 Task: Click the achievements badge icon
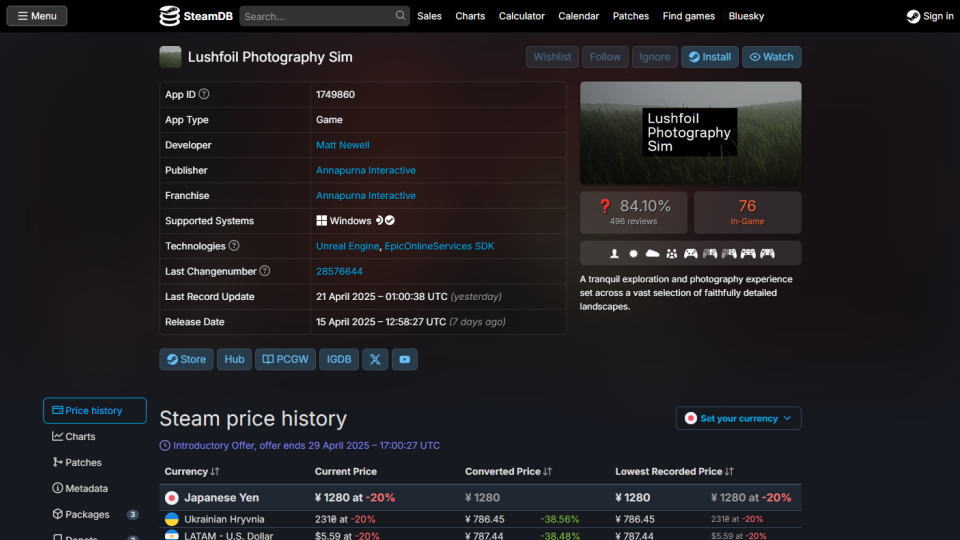pyautogui.click(x=634, y=253)
